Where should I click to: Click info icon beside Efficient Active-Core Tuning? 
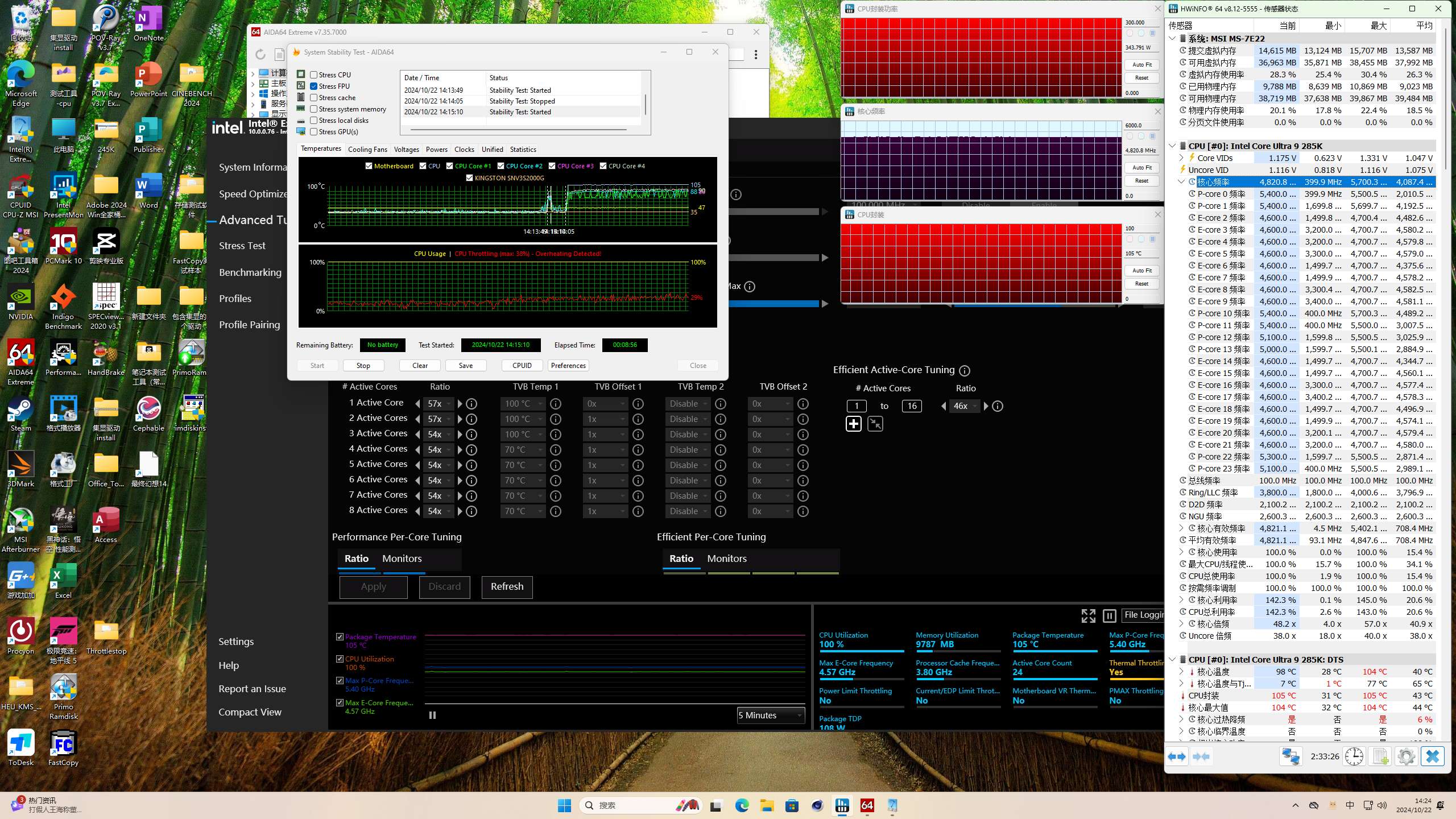[x=965, y=371]
